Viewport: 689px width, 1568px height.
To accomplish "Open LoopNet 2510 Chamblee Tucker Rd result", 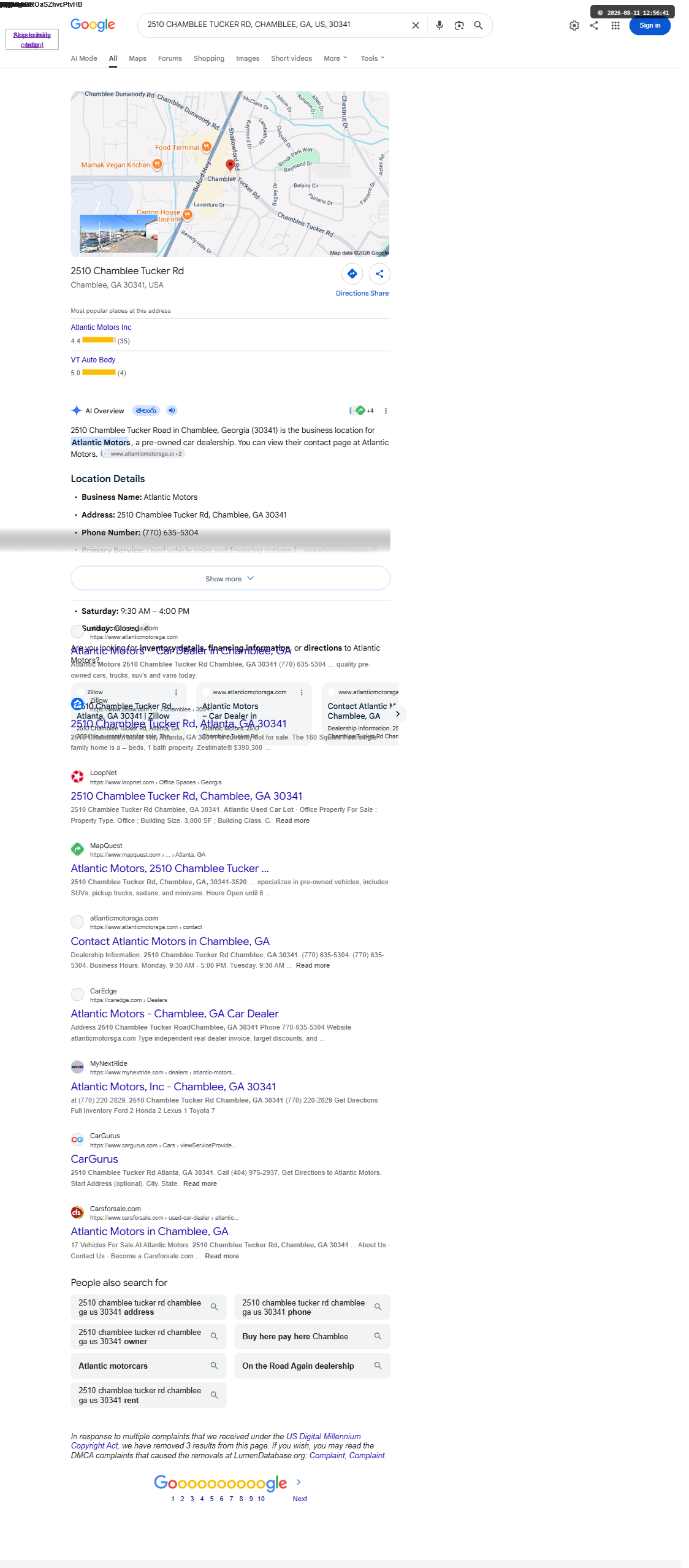I will (186, 796).
